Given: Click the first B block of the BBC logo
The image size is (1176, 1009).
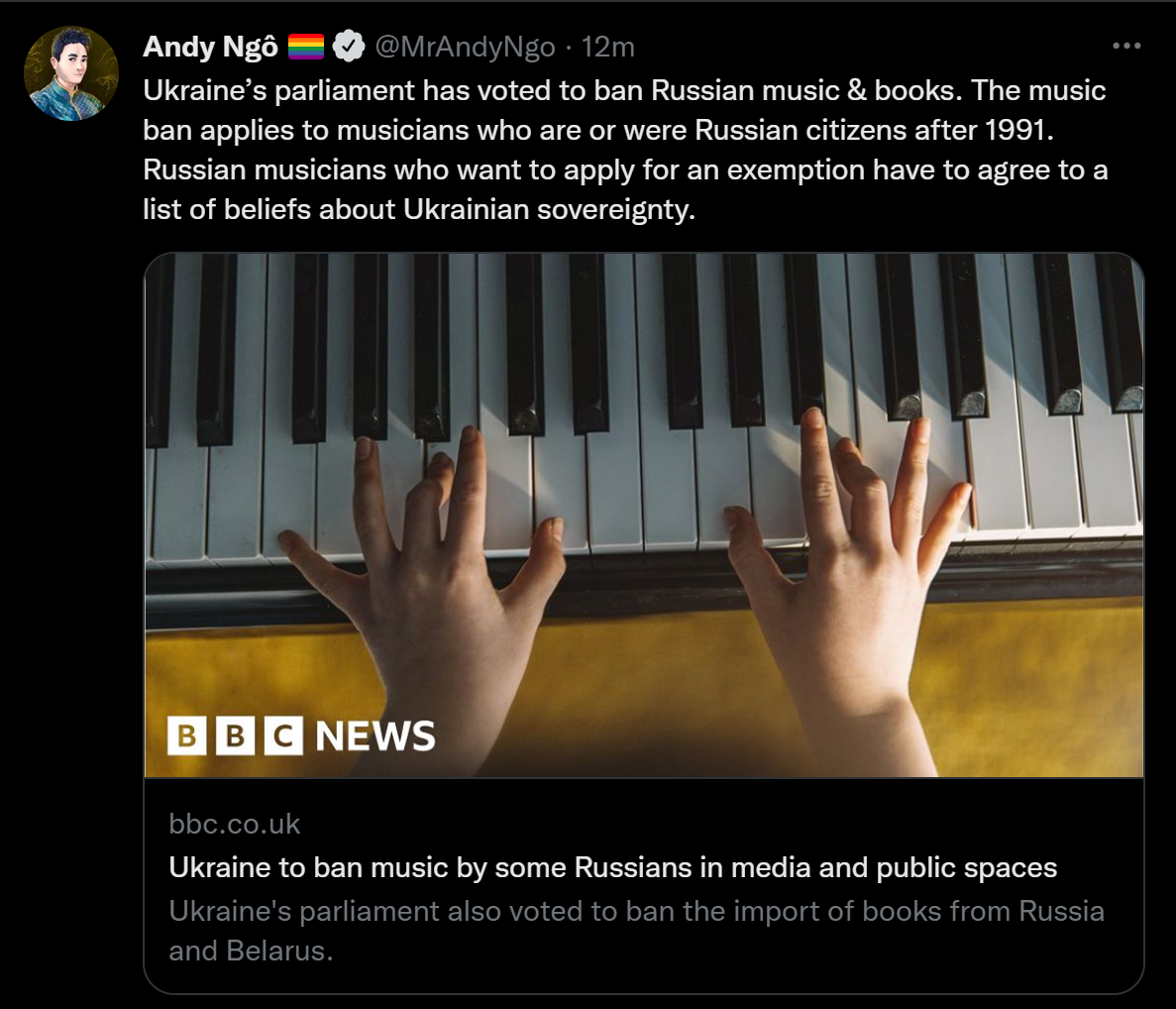Looking at the screenshot, I should click(x=186, y=735).
